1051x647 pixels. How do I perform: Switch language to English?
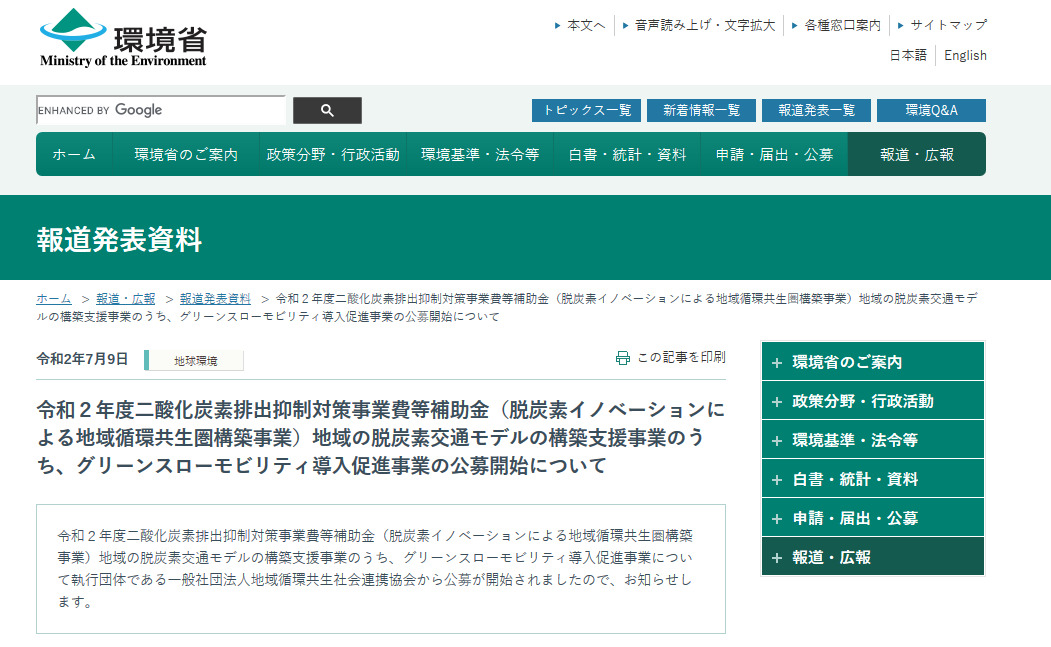point(965,56)
